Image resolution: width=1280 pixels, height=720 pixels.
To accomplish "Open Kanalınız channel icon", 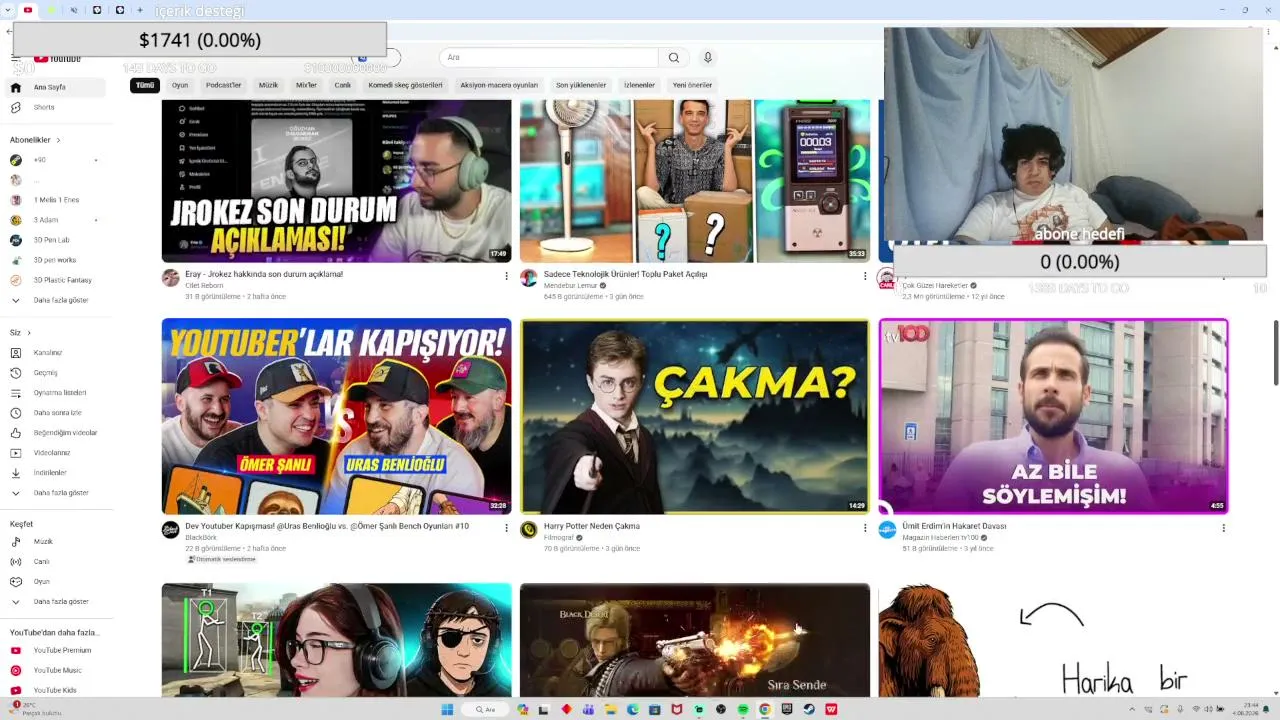I will 15,353.
